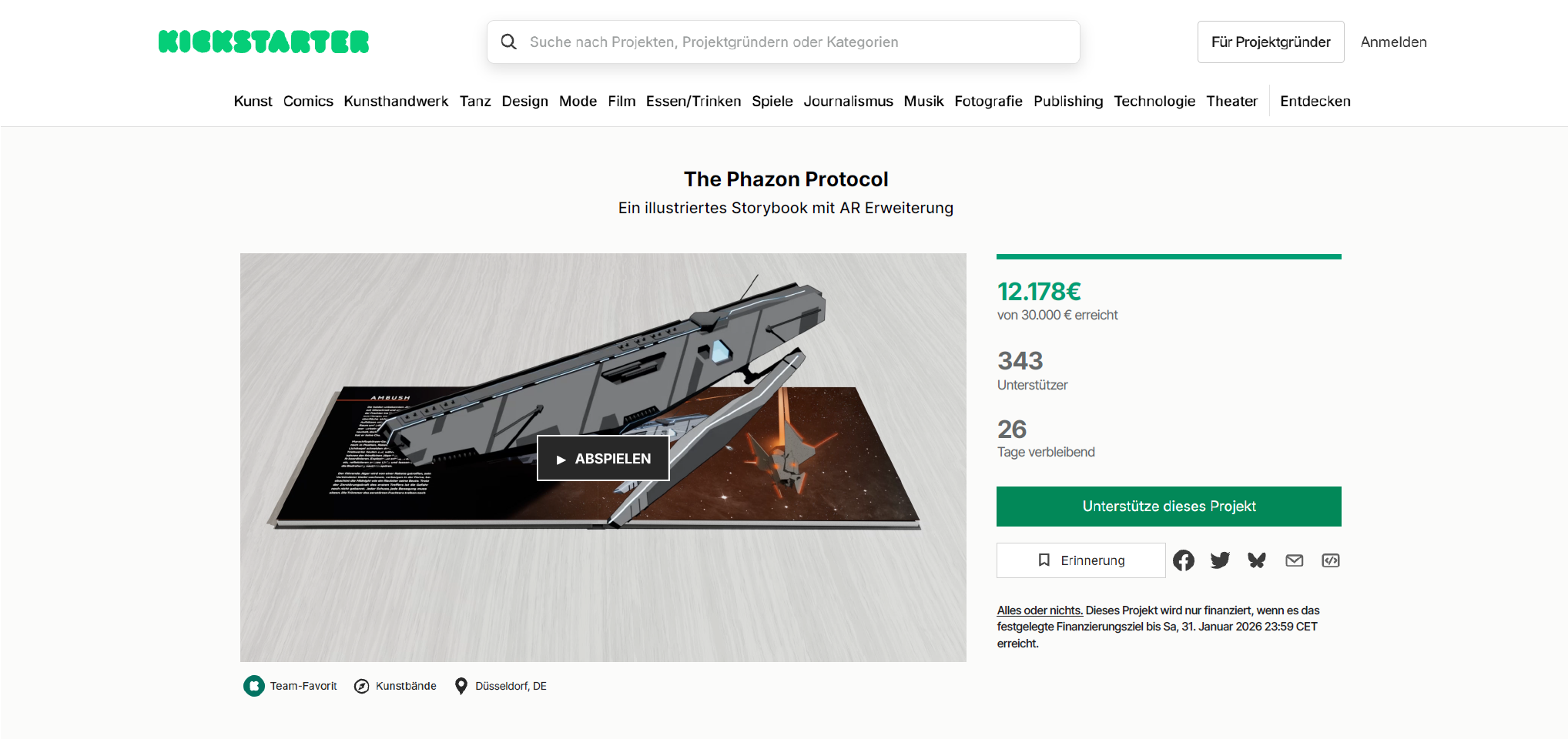Share project on Bluesky butterfly icon

click(1257, 560)
